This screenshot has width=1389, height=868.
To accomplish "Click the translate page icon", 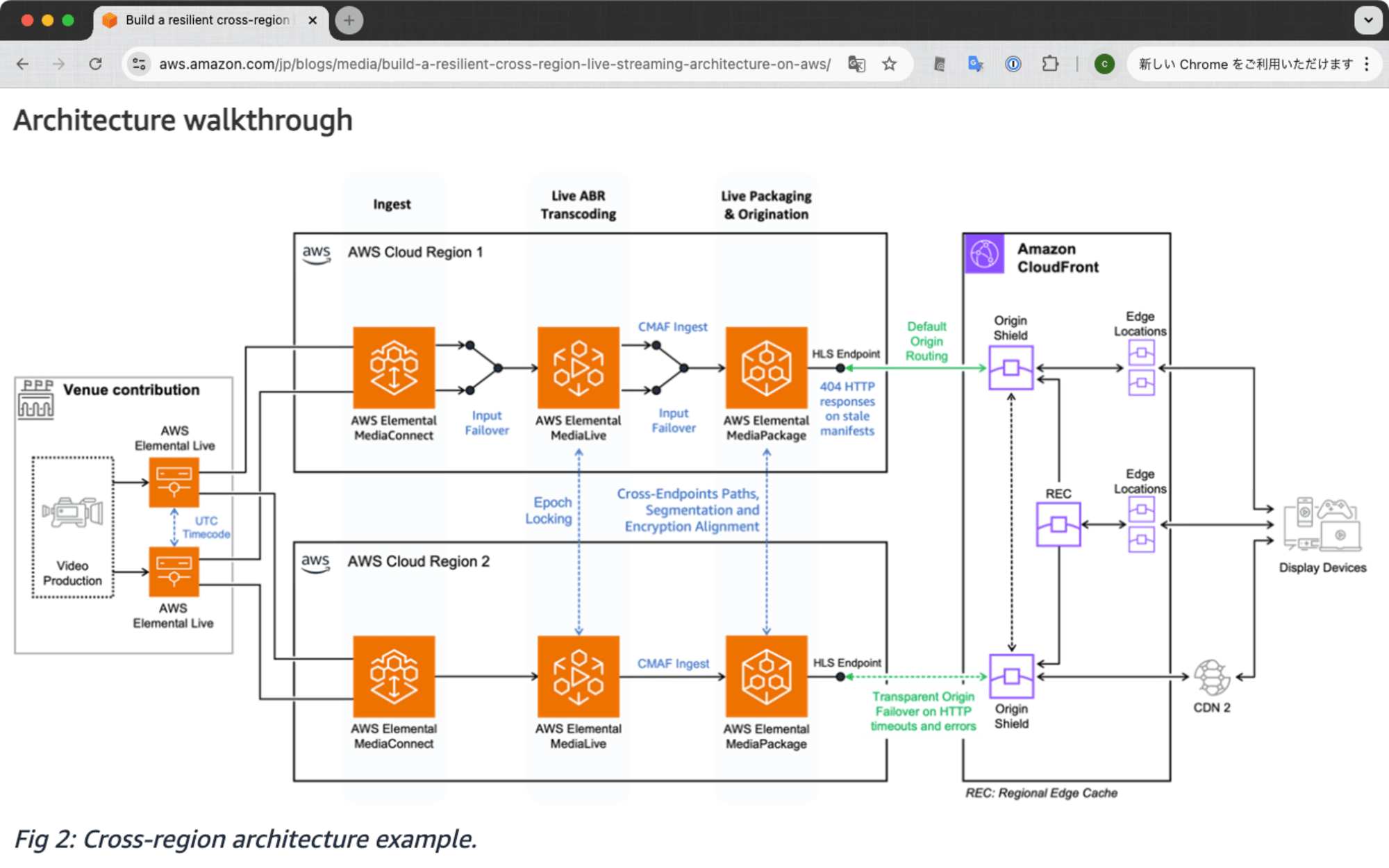I will click(856, 64).
